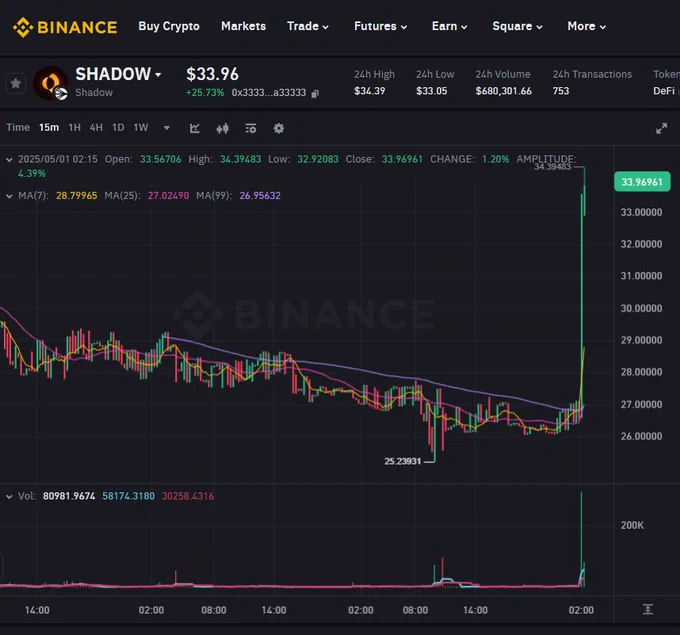Click the volume MA value 58174.3180

point(128,496)
